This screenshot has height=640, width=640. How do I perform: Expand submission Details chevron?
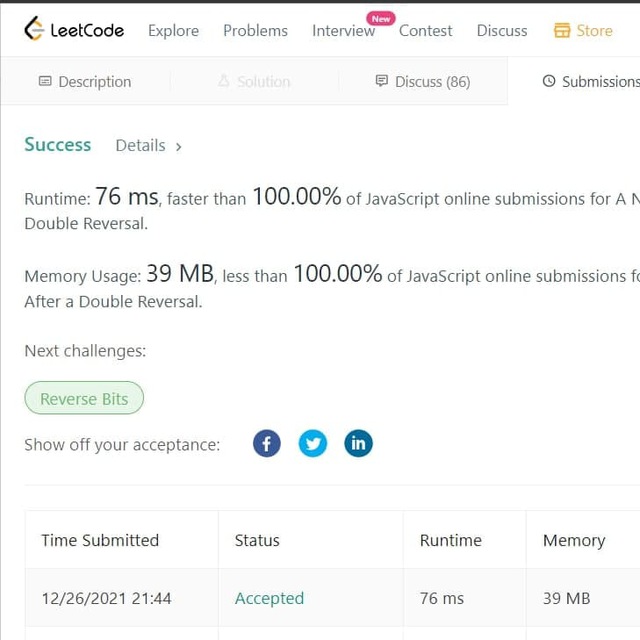(x=179, y=146)
